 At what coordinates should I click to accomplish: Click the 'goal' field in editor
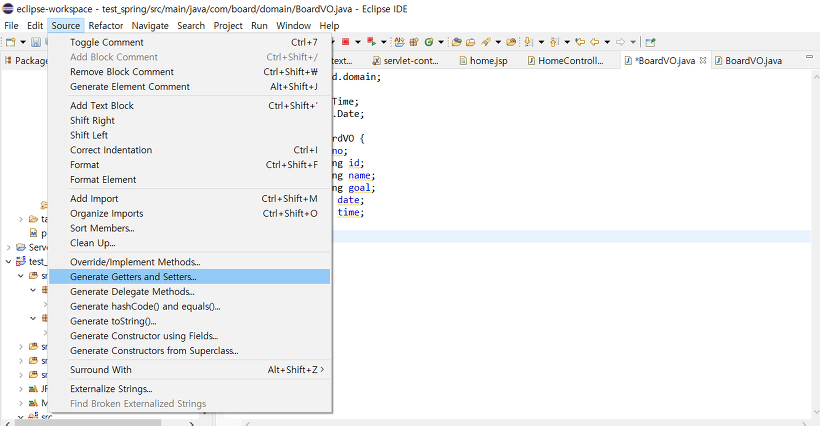coord(359,188)
